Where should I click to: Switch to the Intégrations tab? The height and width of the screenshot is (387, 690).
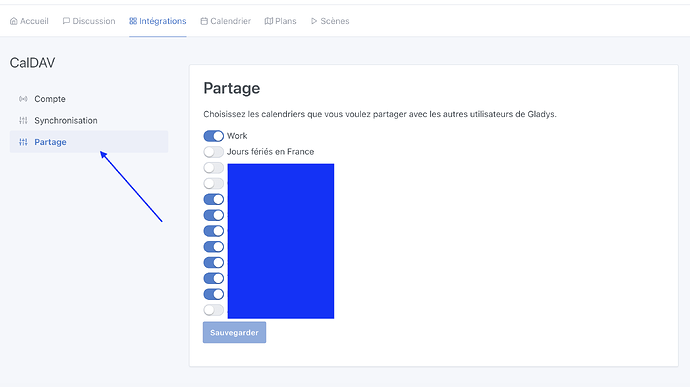pos(158,21)
